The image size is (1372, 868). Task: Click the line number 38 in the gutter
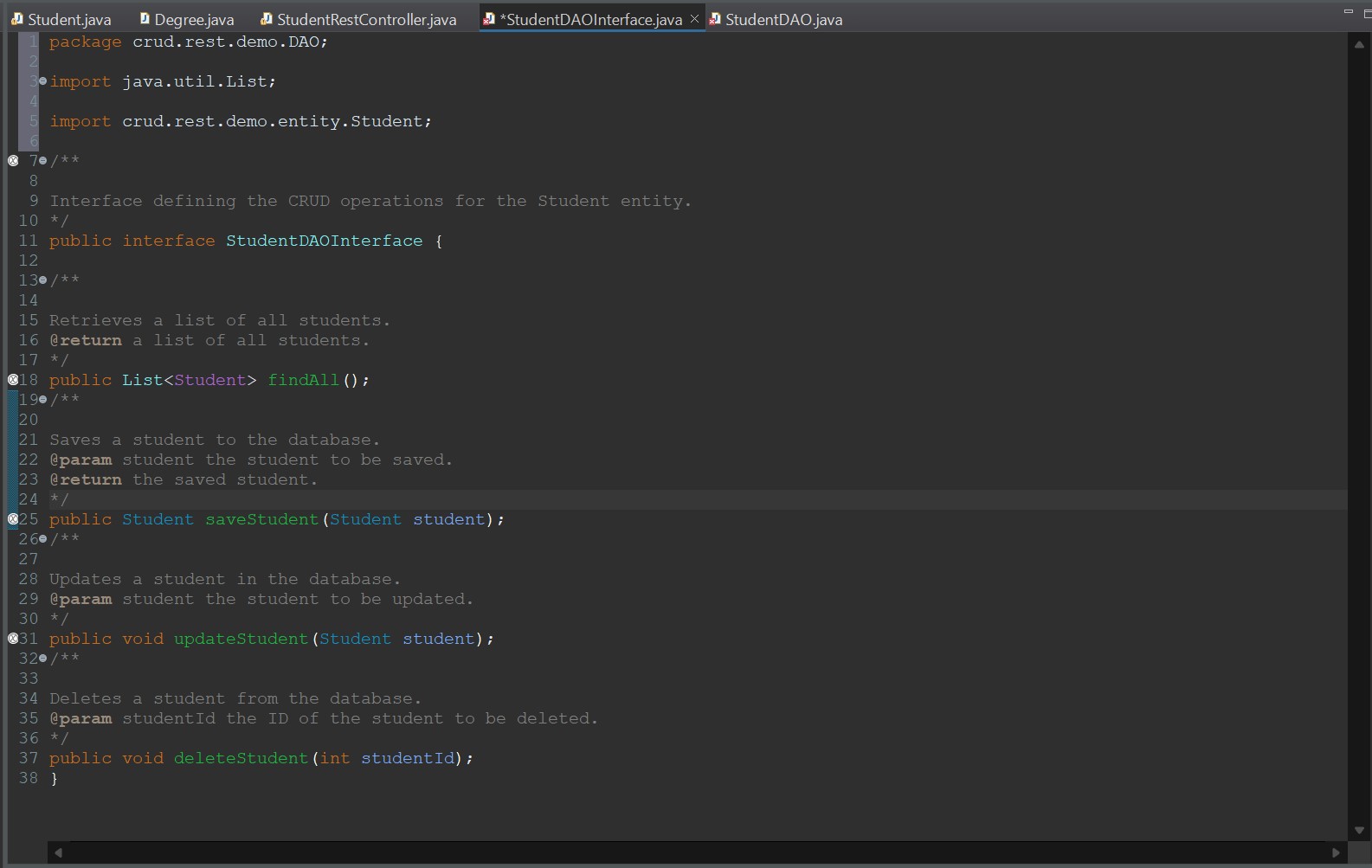(x=29, y=778)
